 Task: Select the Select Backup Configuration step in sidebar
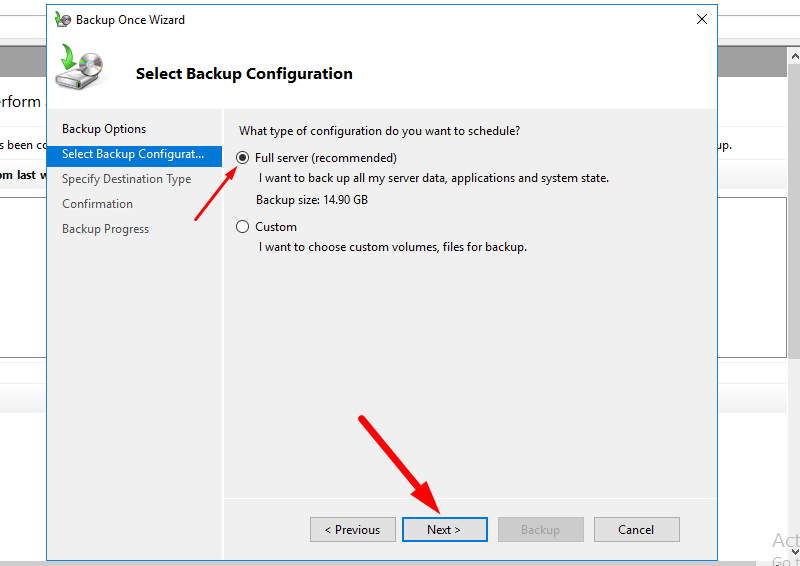tap(133, 154)
